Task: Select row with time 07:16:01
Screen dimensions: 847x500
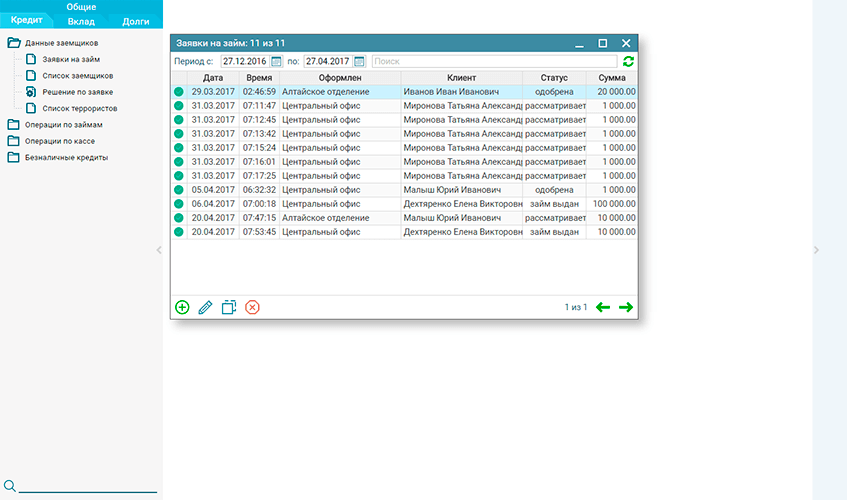Action: (x=404, y=162)
